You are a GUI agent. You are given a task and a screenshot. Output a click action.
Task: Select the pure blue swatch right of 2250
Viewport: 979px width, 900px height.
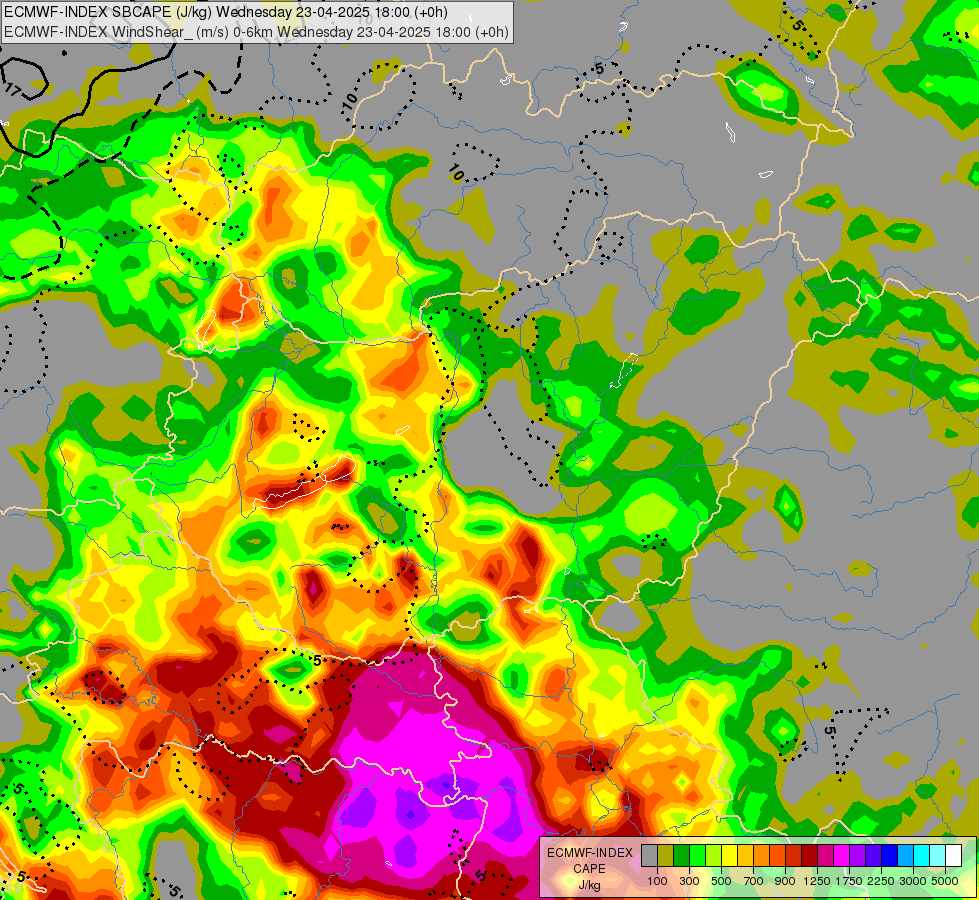[890, 855]
